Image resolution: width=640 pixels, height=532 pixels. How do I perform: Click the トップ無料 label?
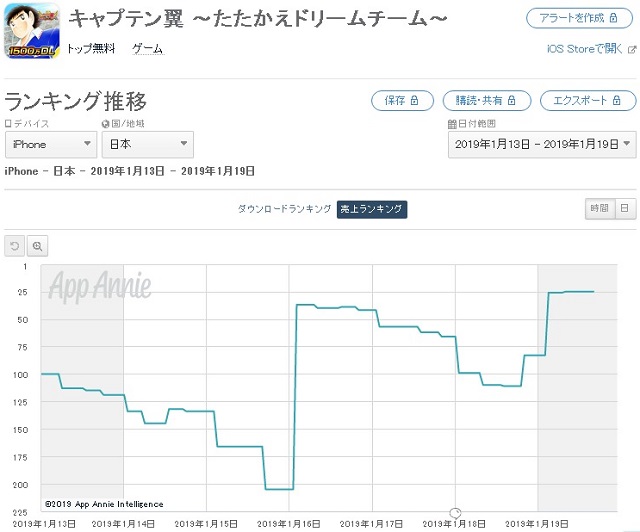point(91,49)
